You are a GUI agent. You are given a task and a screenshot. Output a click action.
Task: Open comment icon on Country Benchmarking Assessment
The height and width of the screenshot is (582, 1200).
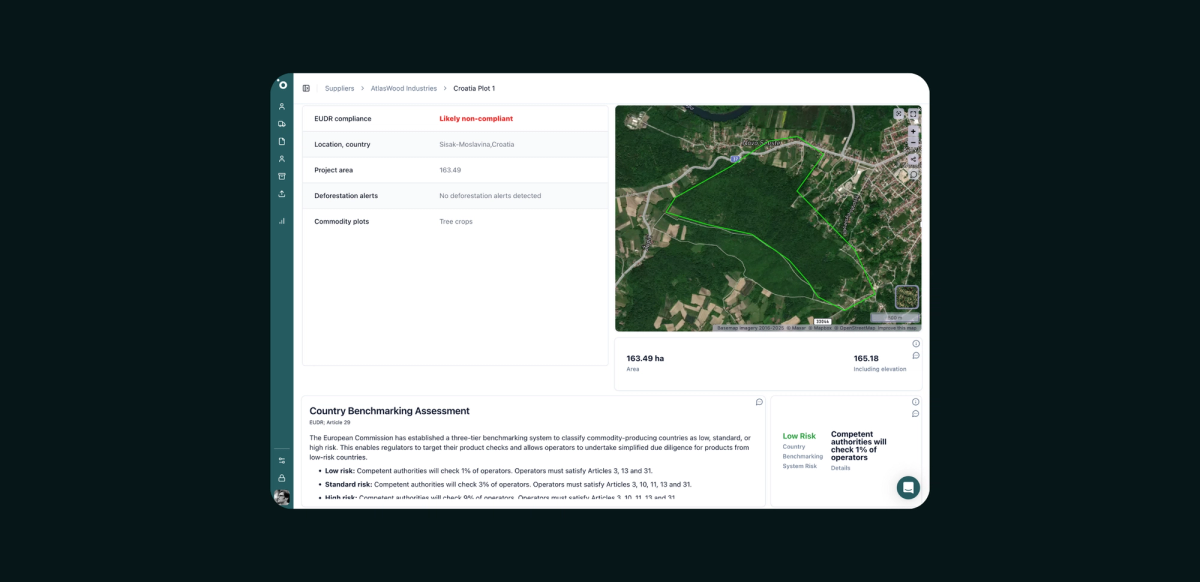pyautogui.click(x=759, y=402)
